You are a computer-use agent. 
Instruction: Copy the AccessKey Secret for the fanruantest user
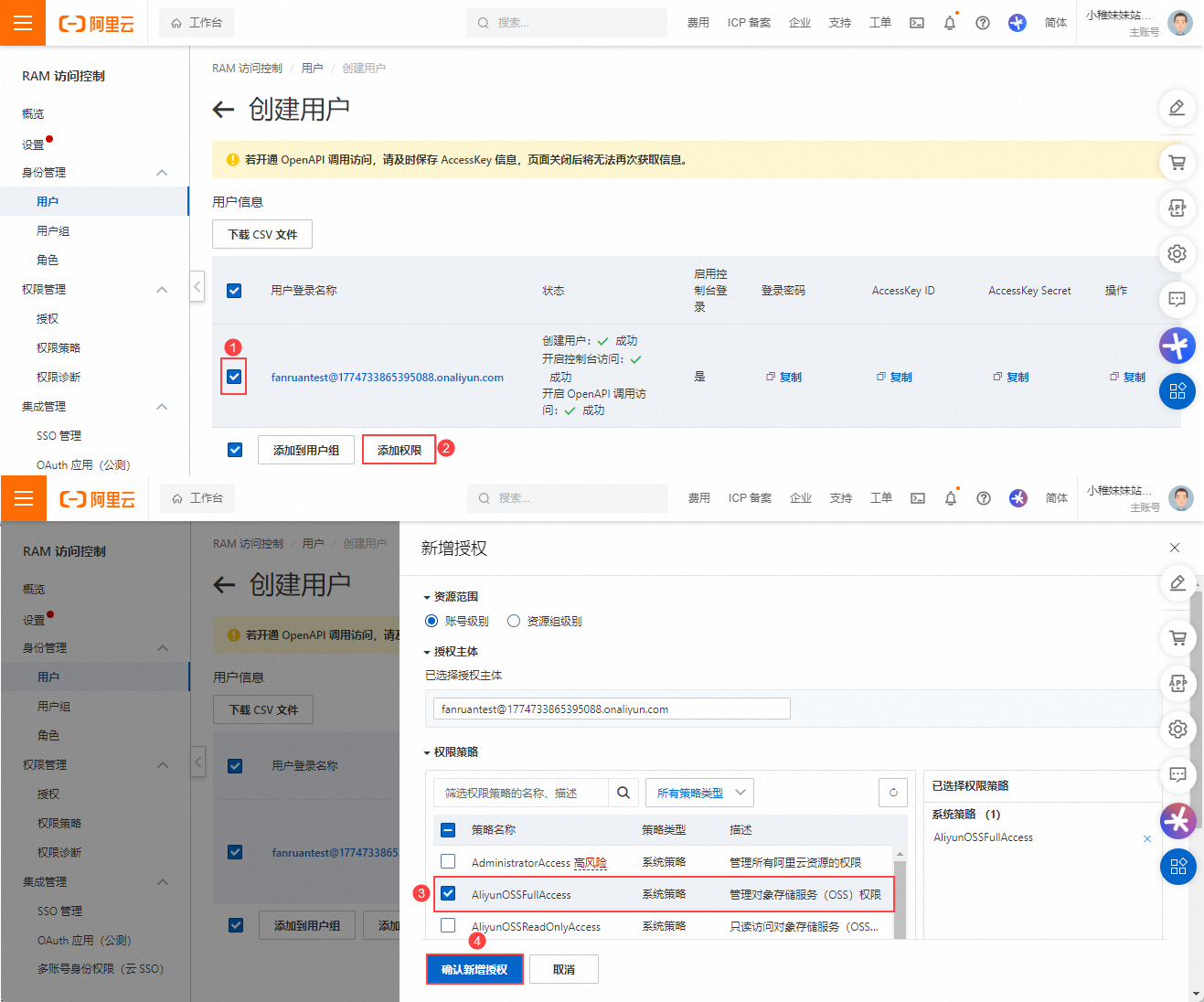point(1010,377)
